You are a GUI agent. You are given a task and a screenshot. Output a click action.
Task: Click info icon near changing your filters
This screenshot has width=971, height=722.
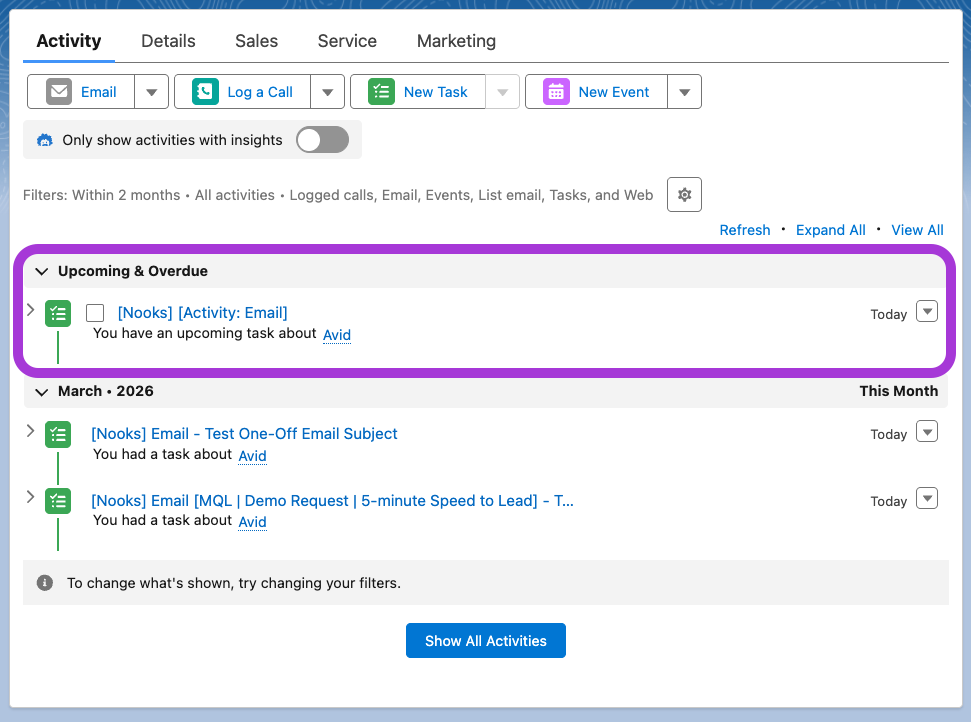tap(45, 583)
